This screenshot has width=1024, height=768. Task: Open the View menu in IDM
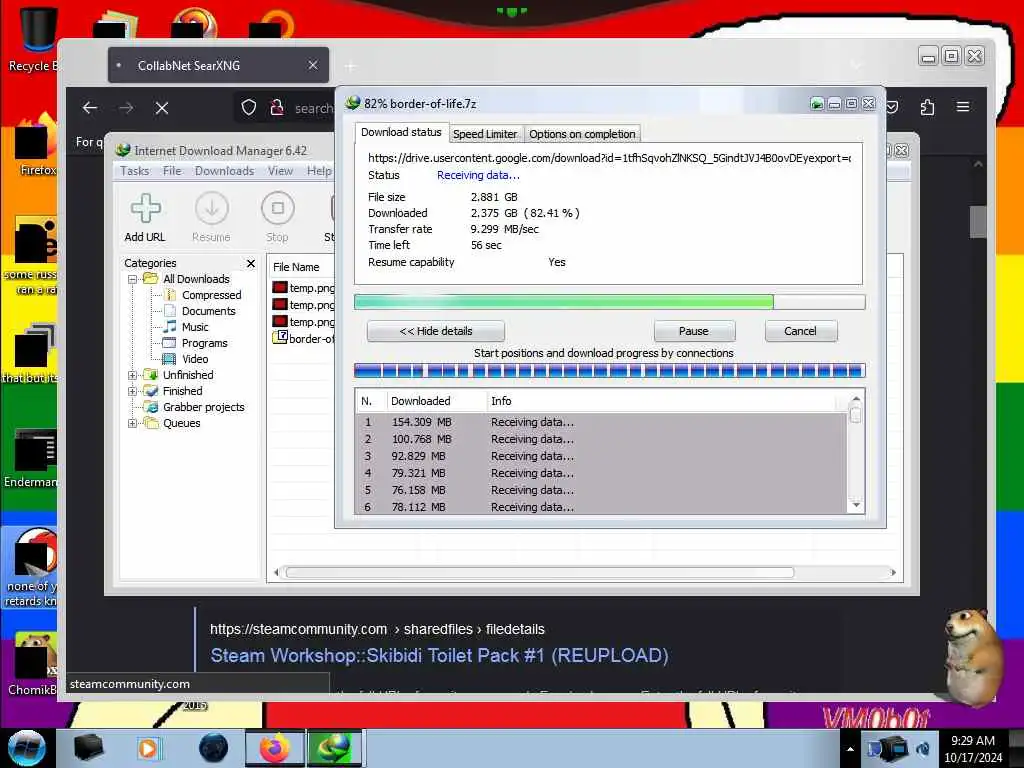tap(280, 171)
